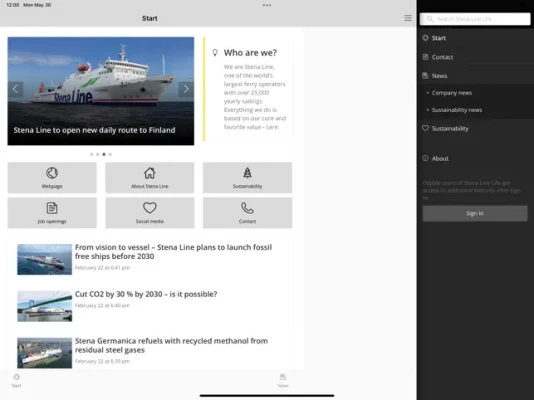This screenshot has height=400, width=534.
Task: Click the Sustainability heart icon in sidebar
Action: (x=425, y=128)
